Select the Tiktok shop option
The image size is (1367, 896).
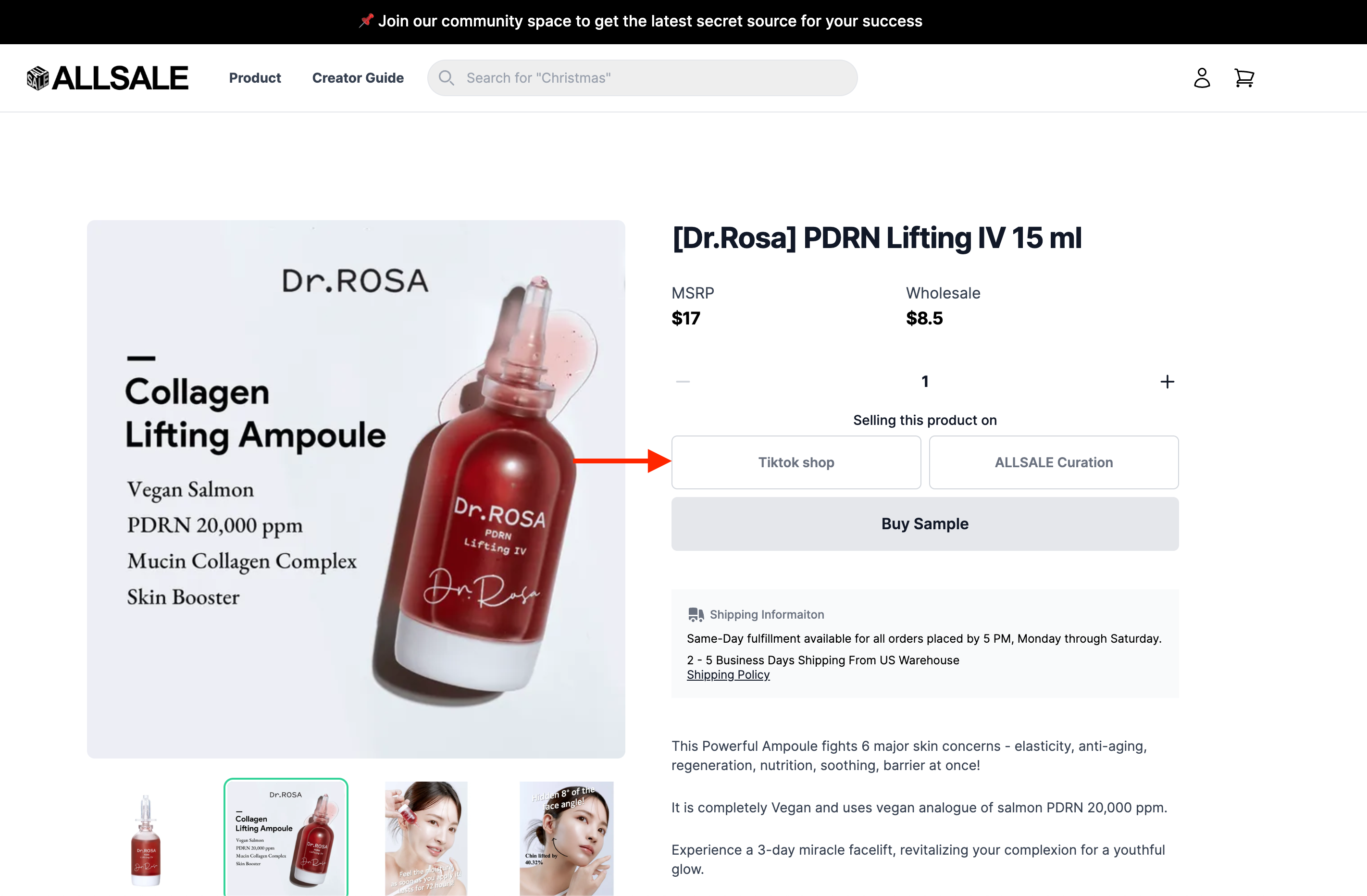pyautogui.click(x=796, y=462)
